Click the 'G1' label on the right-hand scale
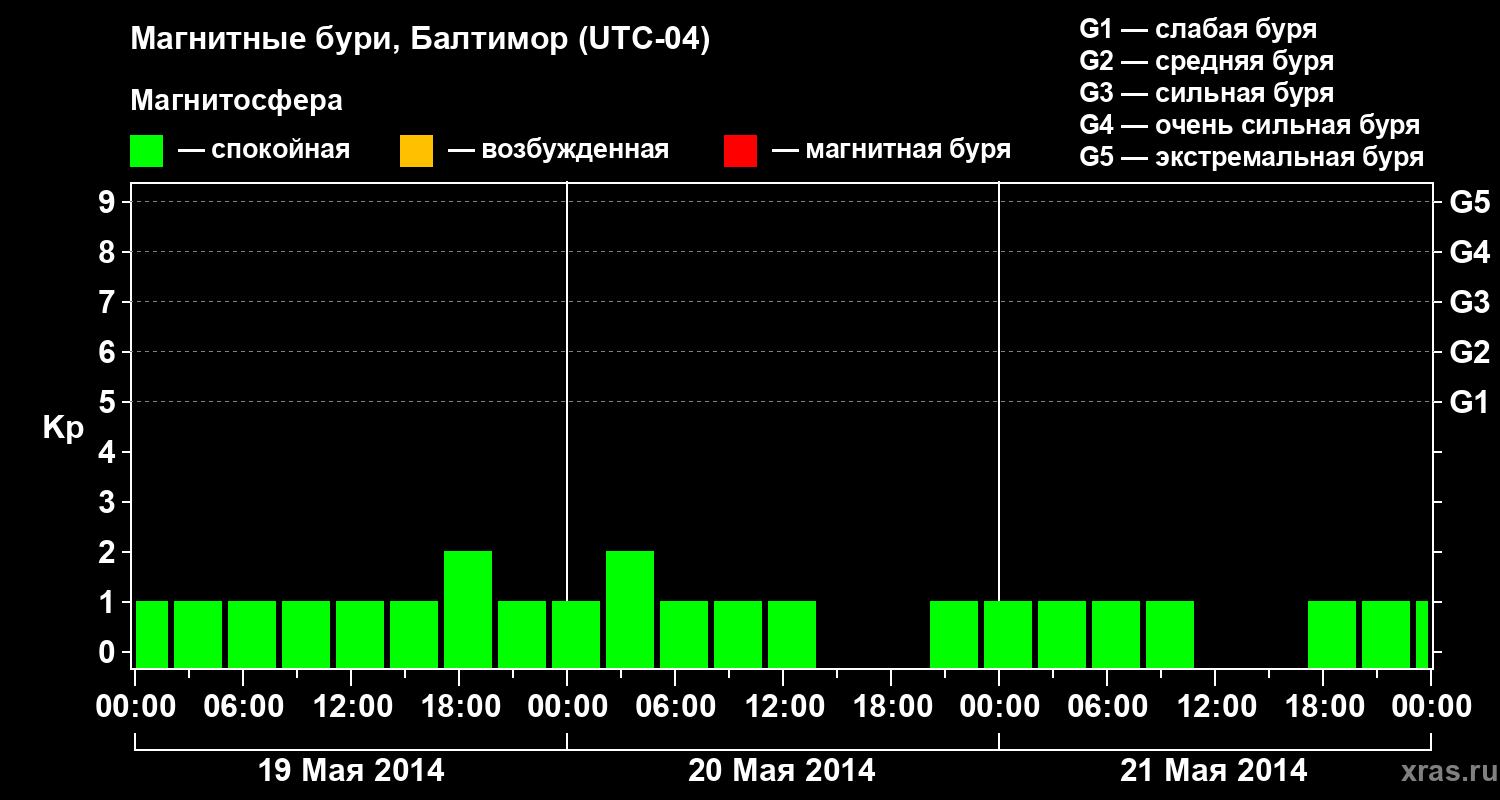Image resolution: width=1500 pixels, height=800 pixels. click(1470, 402)
